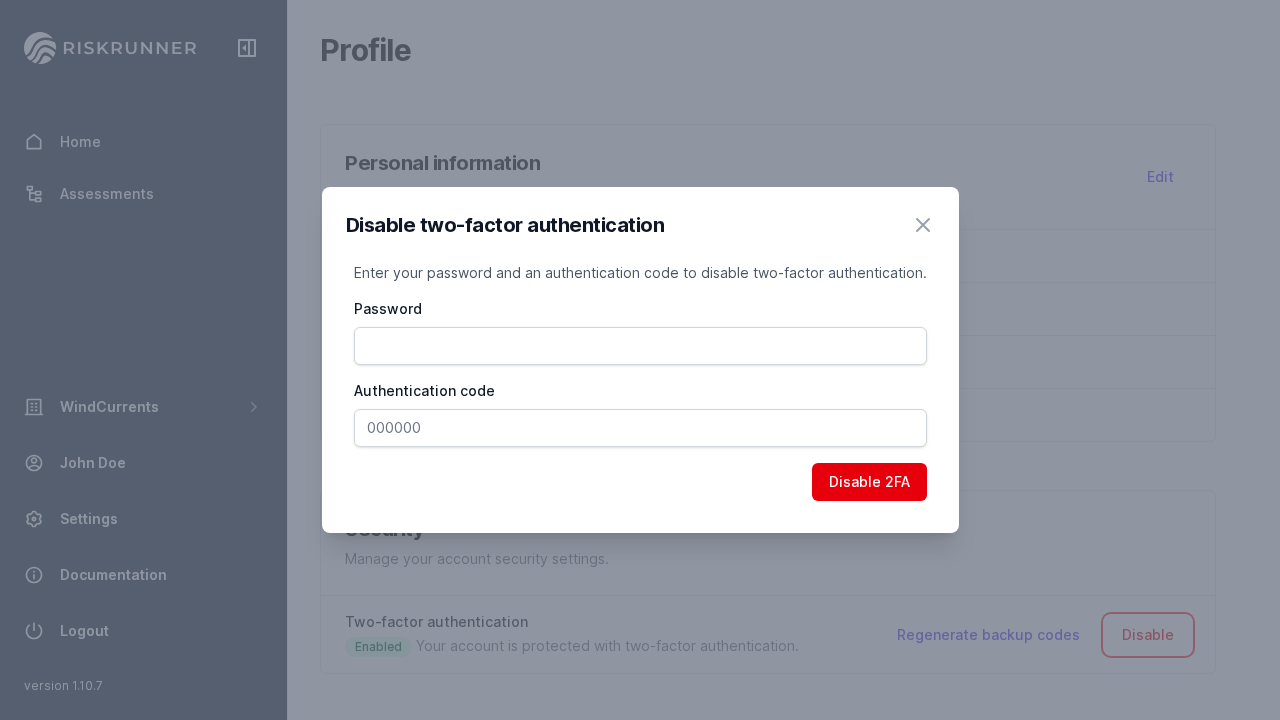Collapse the sidebar panel icon
Image resolution: width=1280 pixels, height=720 pixels.
tap(247, 48)
